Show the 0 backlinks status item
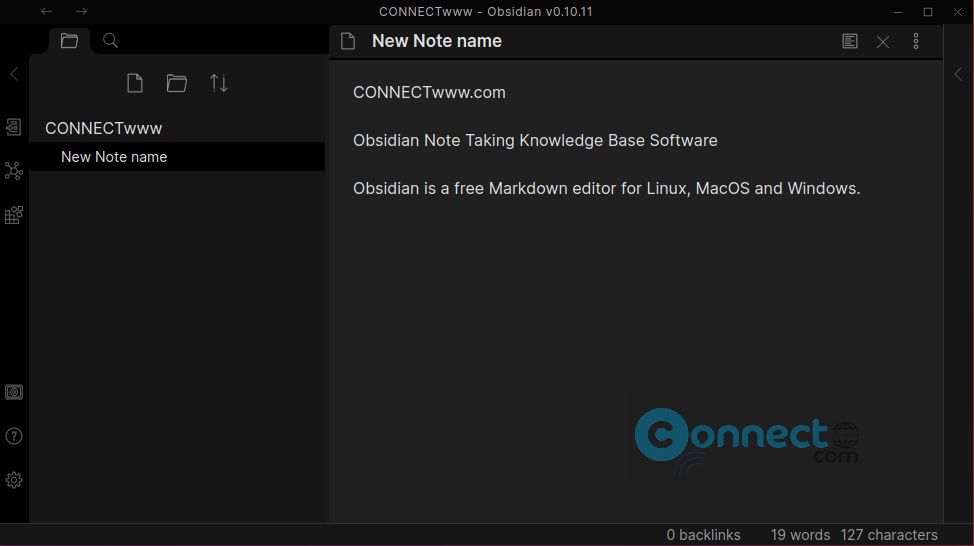This screenshot has width=974, height=546. (x=703, y=535)
